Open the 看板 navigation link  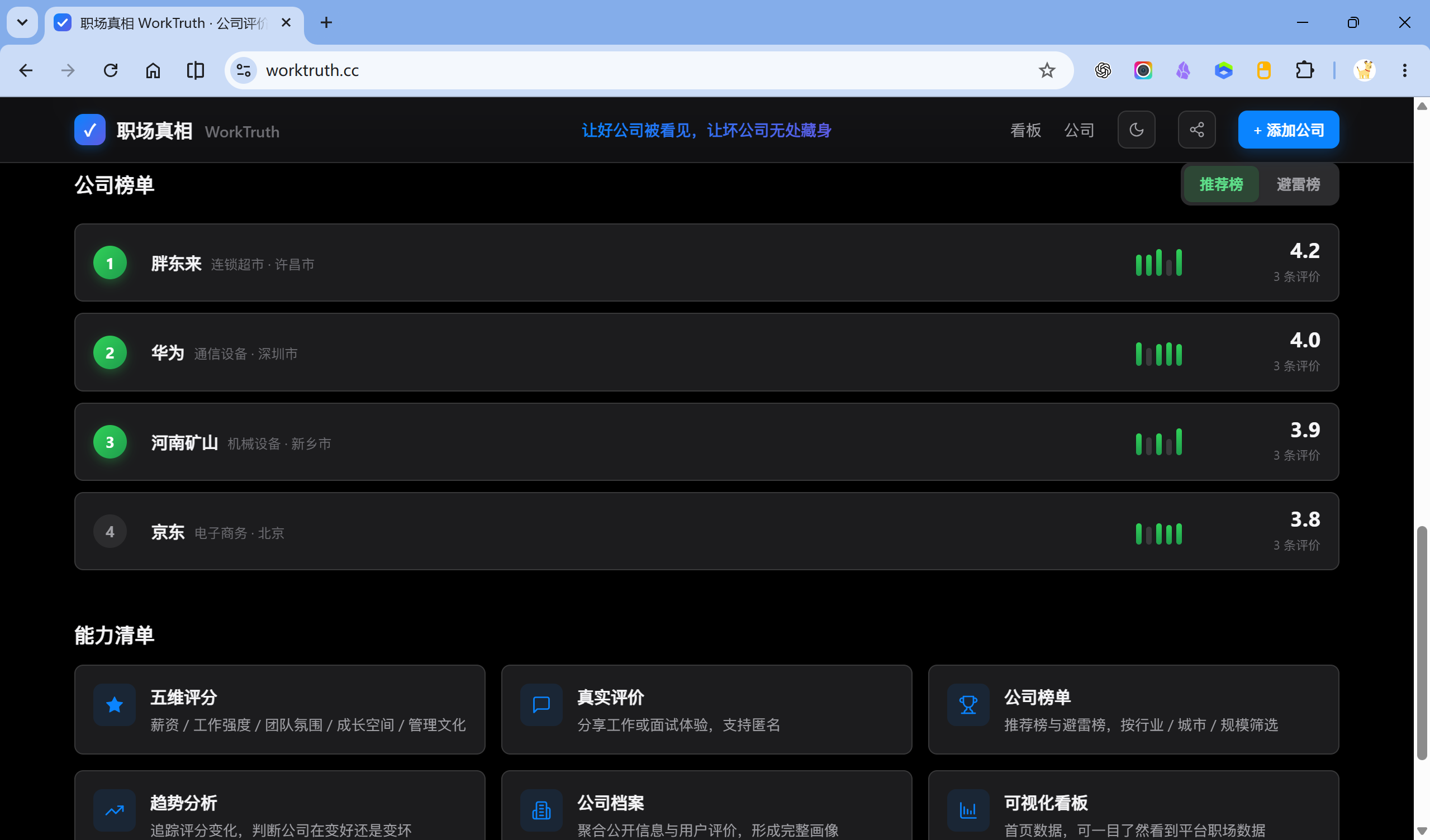1025,131
